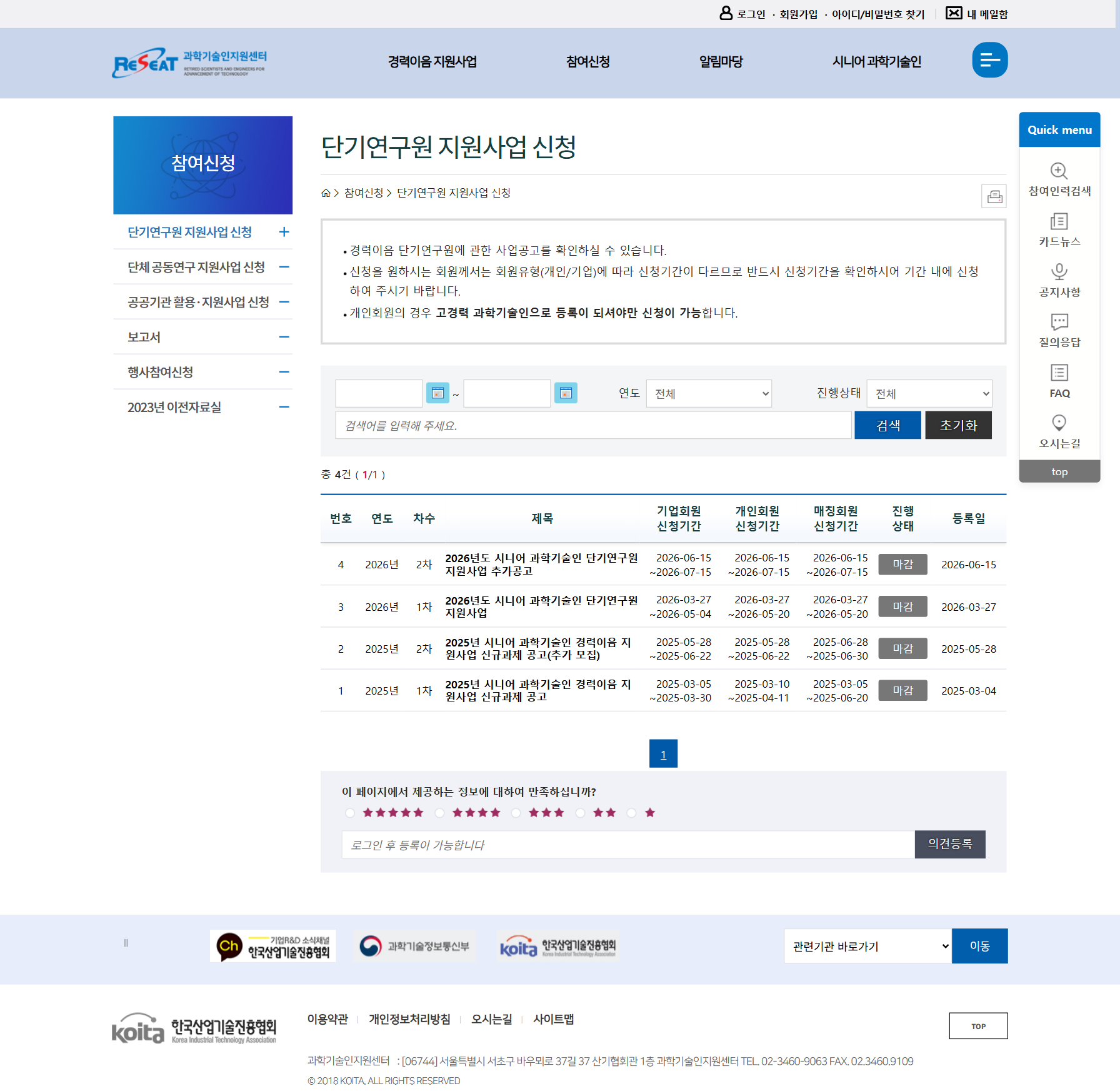Open 공지사항 in the Quick menu
Screen dimensions: 1120x1091
click(1059, 280)
